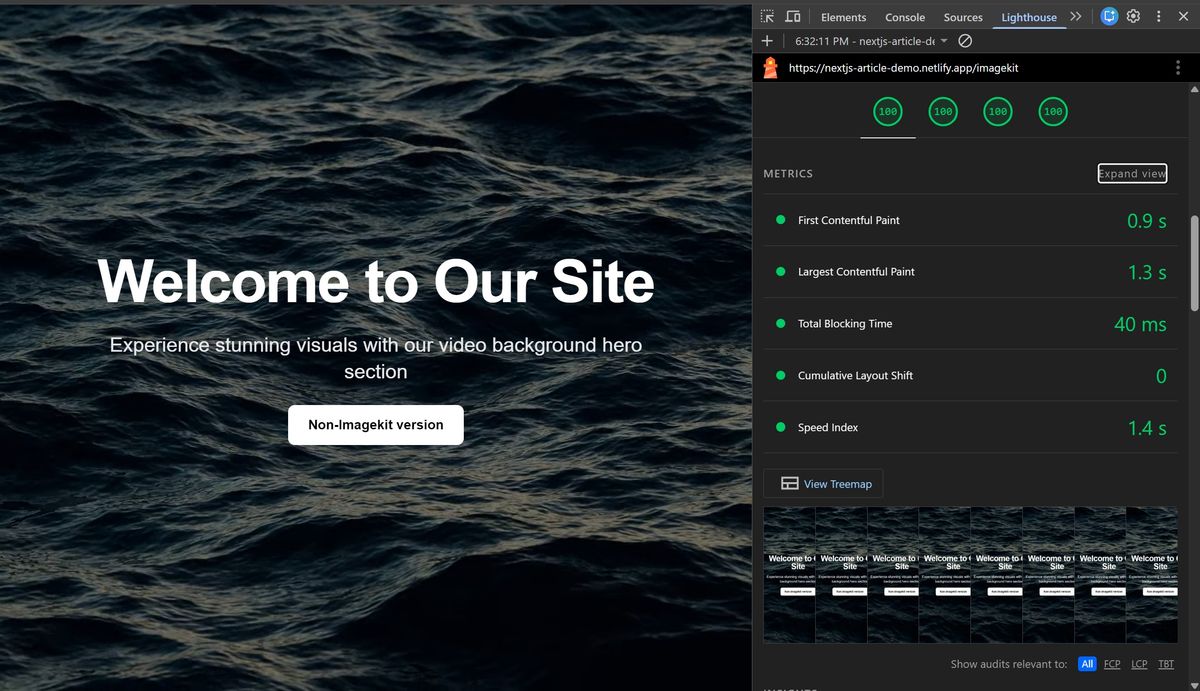1200x691 pixels.
Task: Expand the First Contentful Paint metric
Action: tap(970, 220)
